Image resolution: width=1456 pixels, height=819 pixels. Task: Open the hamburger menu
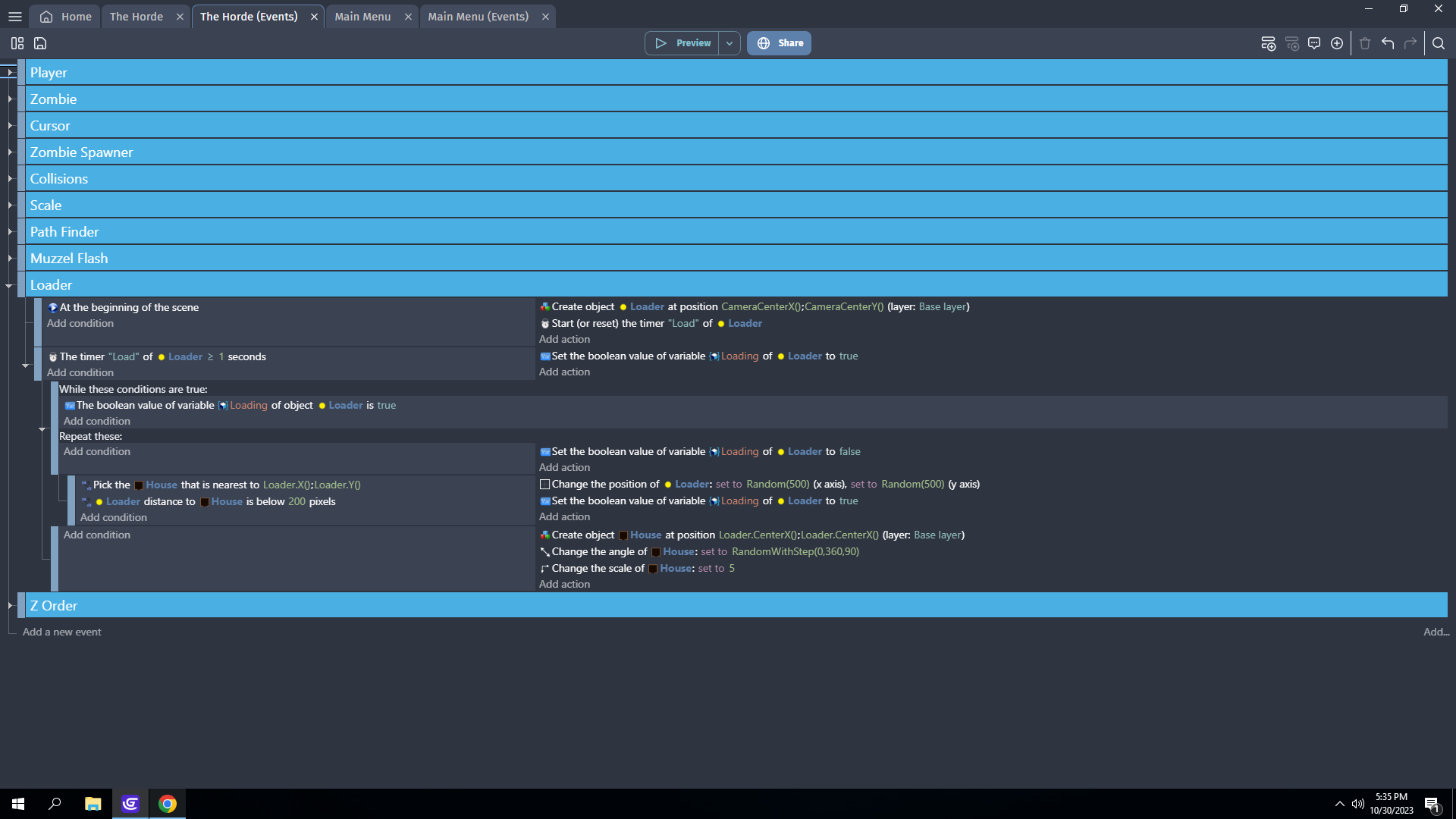[x=14, y=16]
